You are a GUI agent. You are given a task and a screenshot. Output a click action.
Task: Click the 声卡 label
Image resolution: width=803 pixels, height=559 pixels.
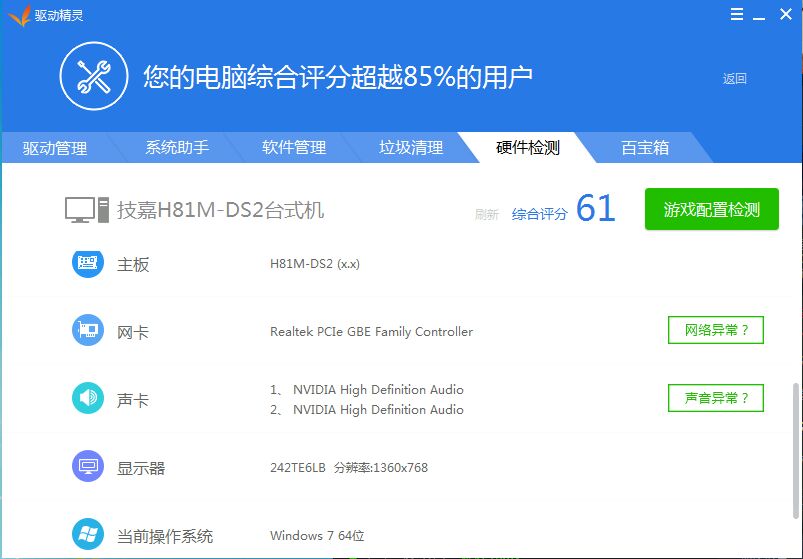pyautogui.click(x=133, y=400)
